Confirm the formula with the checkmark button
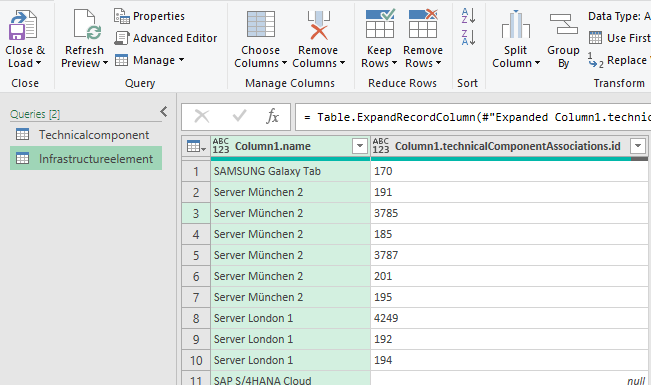Screen dimensions: 651x385 [240, 116]
